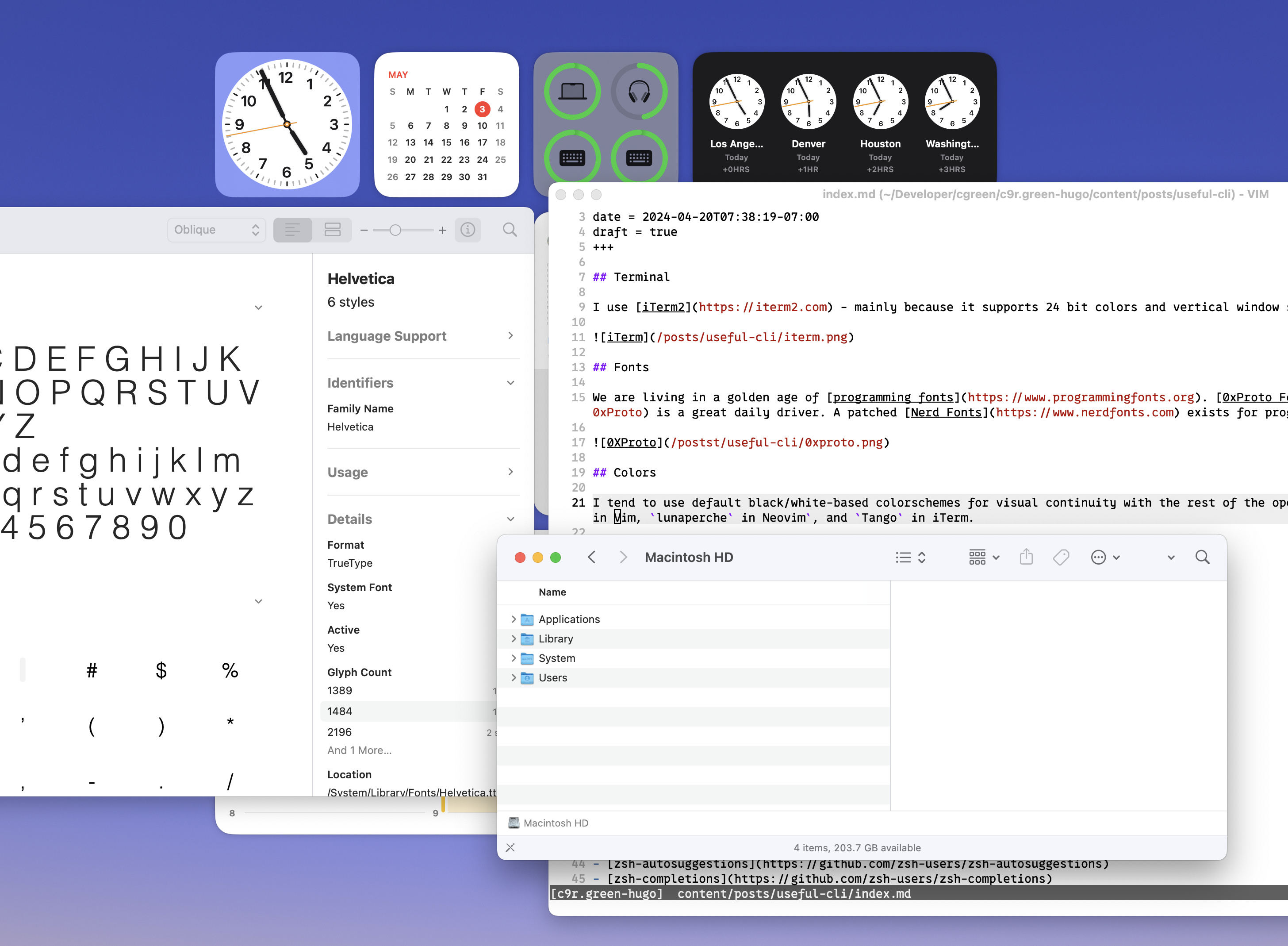Go back with Finder's back arrow
The width and height of the screenshot is (1288, 946).
pyautogui.click(x=592, y=557)
